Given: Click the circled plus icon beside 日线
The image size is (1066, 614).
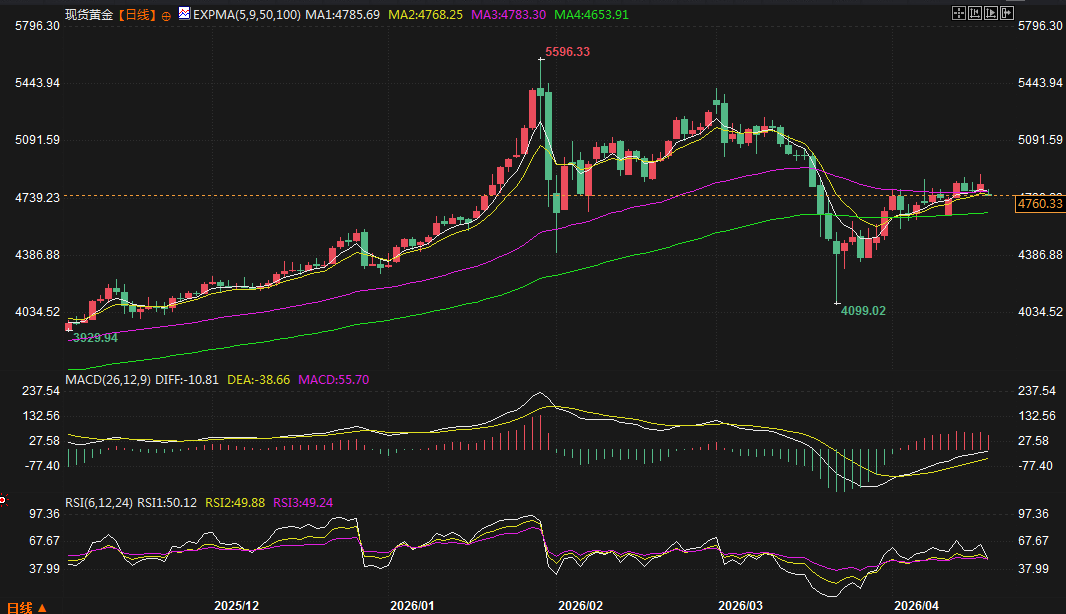Looking at the screenshot, I should point(166,17).
